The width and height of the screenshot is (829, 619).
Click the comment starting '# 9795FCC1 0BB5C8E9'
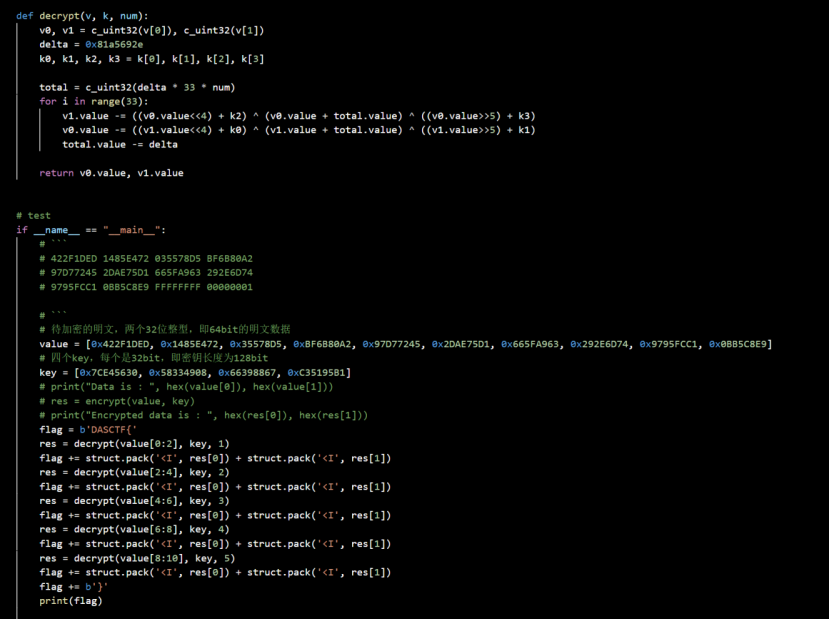click(x=146, y=287)
